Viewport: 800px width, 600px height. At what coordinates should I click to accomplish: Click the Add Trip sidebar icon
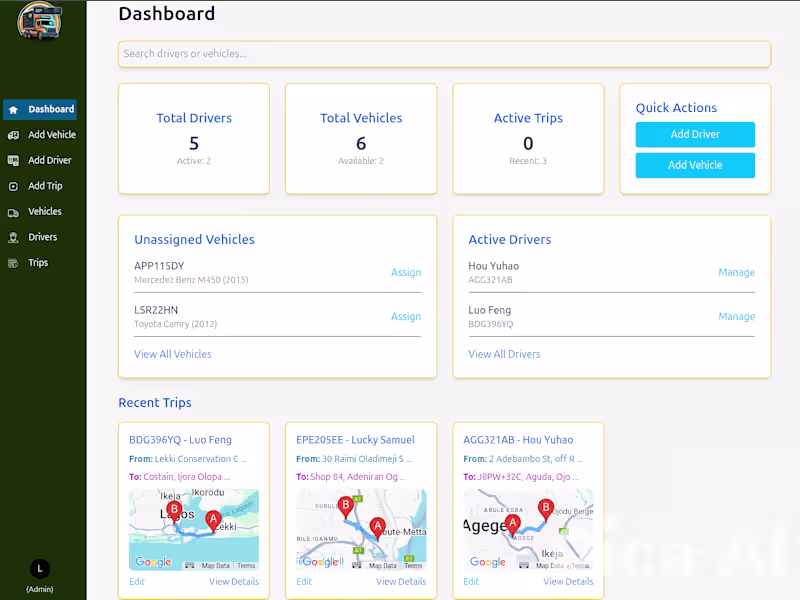[13, 186]
